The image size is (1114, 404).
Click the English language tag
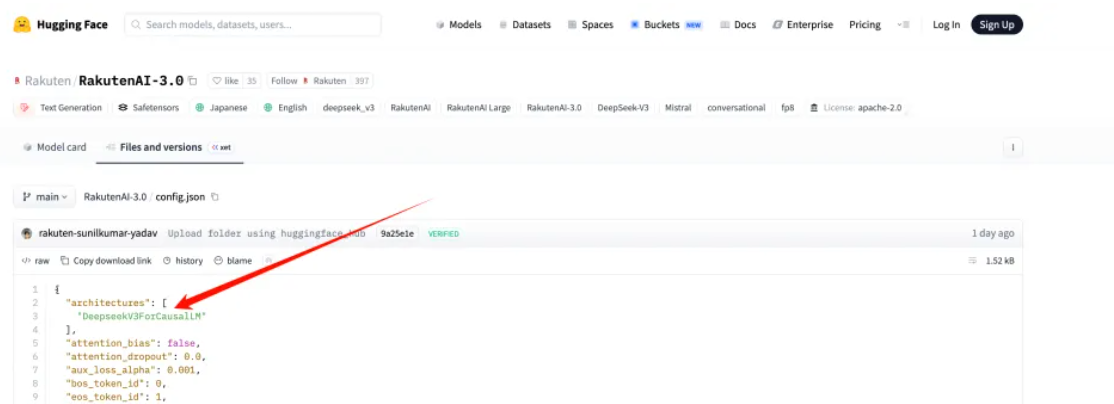(285, 108)
